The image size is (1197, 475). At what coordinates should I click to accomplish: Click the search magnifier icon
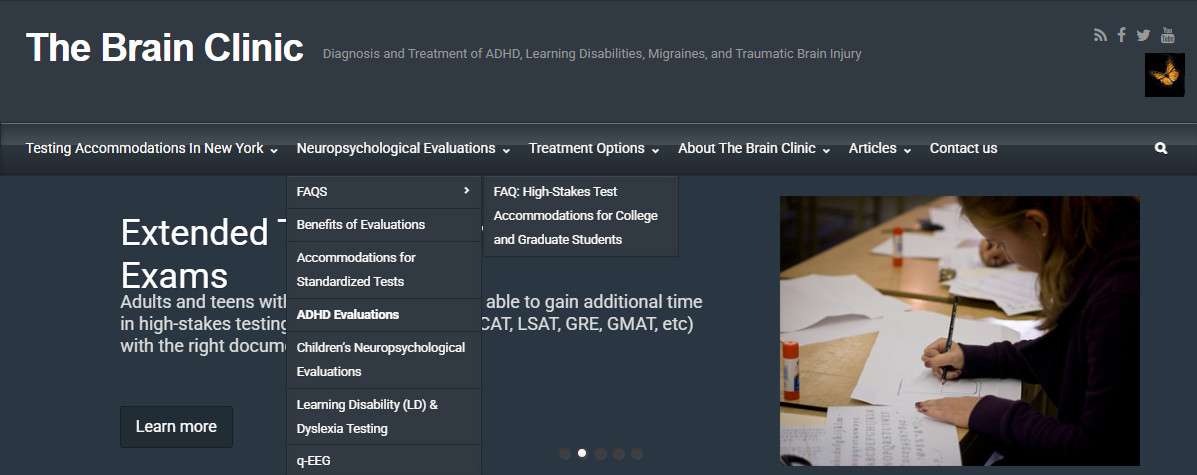click(1161, 148)
